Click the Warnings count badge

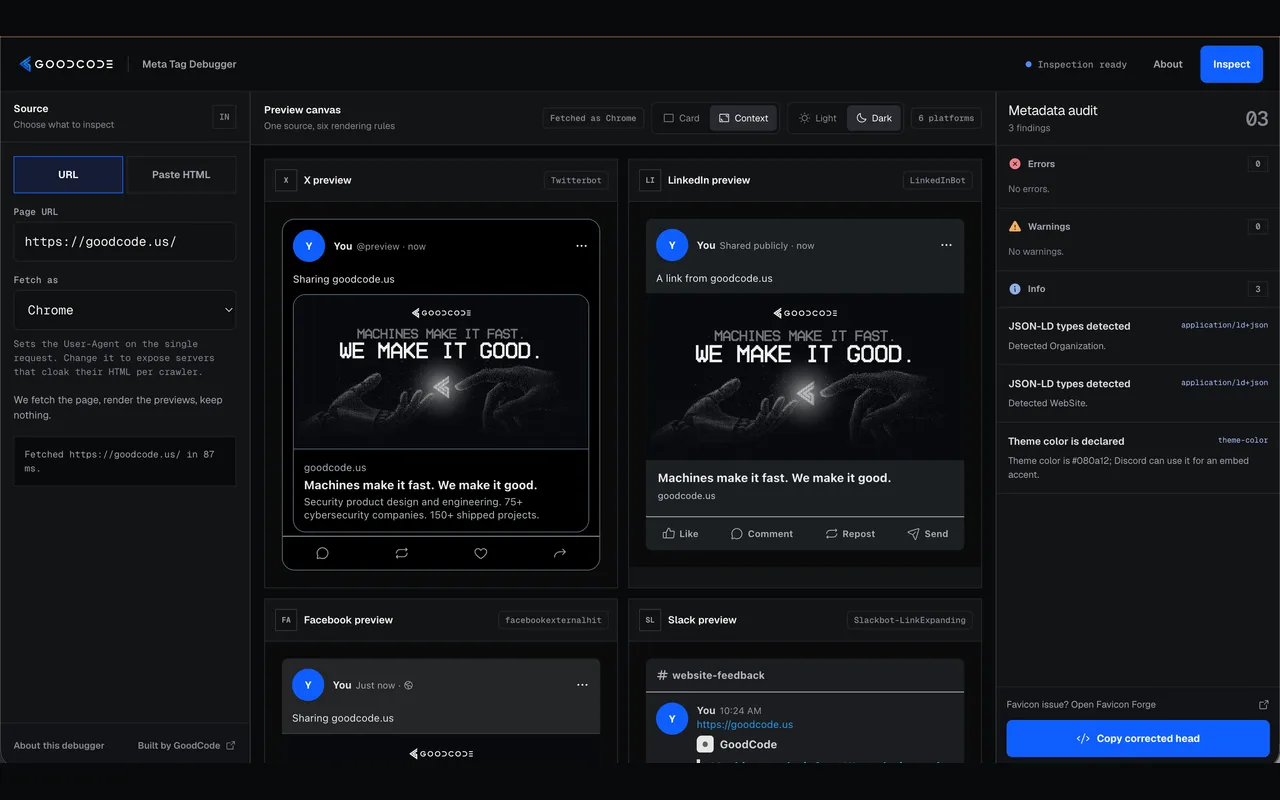point(1258,227)
